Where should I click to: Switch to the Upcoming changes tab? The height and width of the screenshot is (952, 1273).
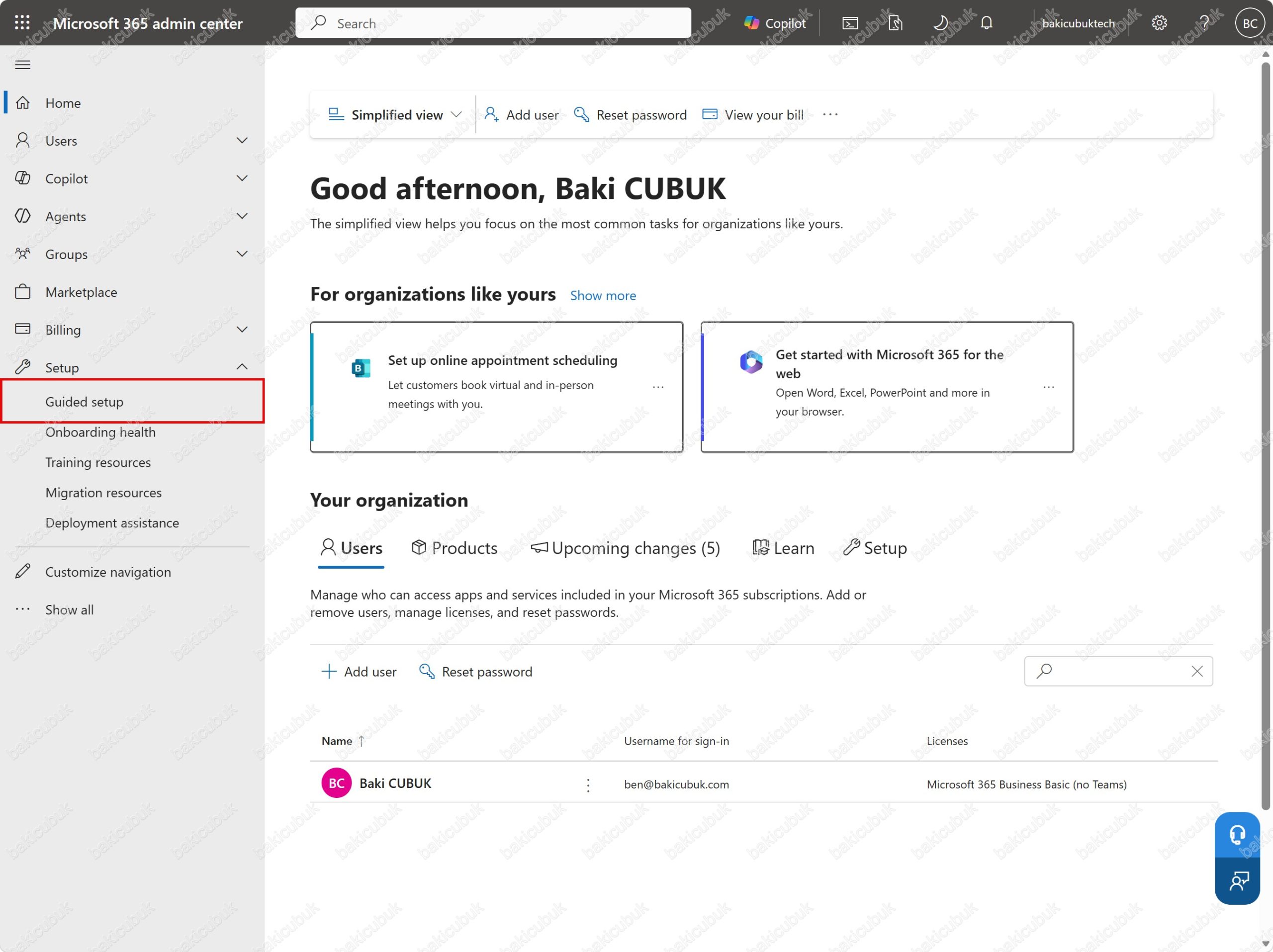(x=625, y=548)
